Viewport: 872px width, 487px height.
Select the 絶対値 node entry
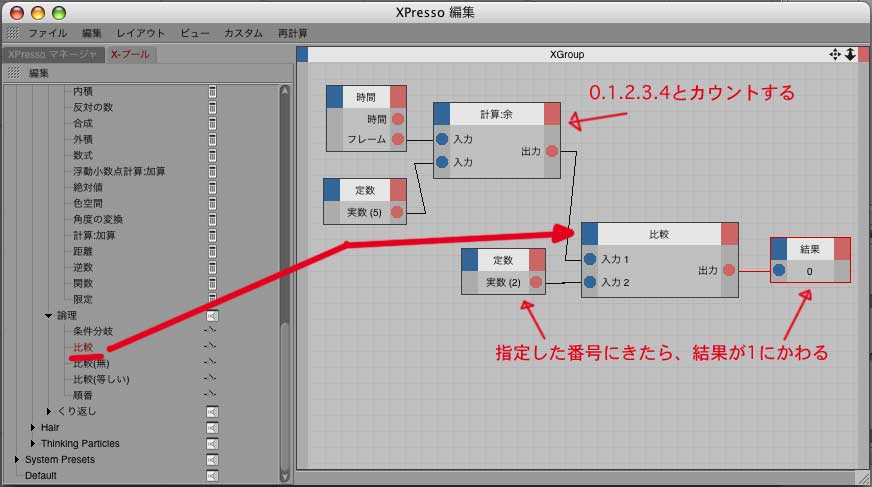click(88, 187)
